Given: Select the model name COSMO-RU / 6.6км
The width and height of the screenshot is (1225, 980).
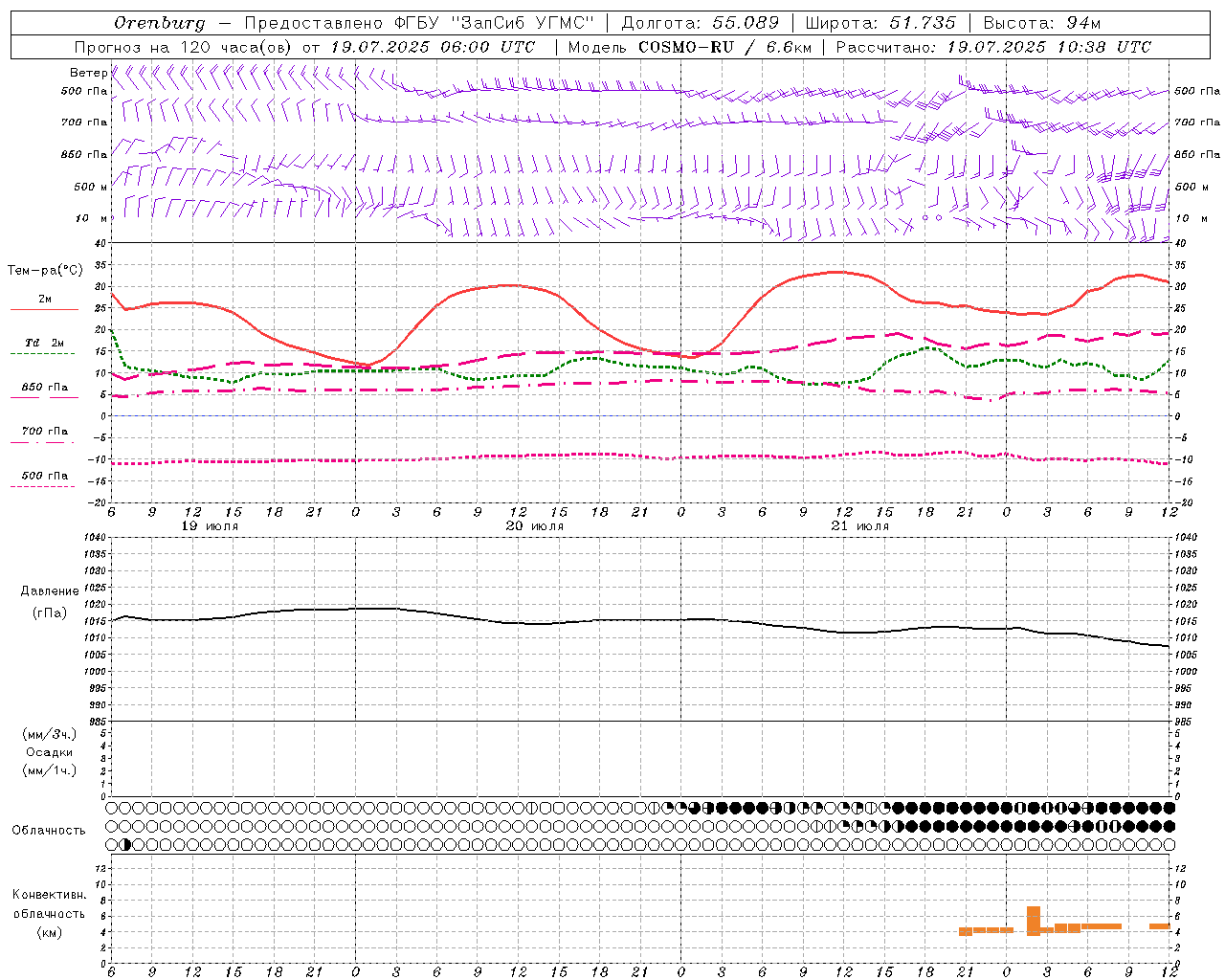Looking at the screenshot, I should (x=724, y=47).
